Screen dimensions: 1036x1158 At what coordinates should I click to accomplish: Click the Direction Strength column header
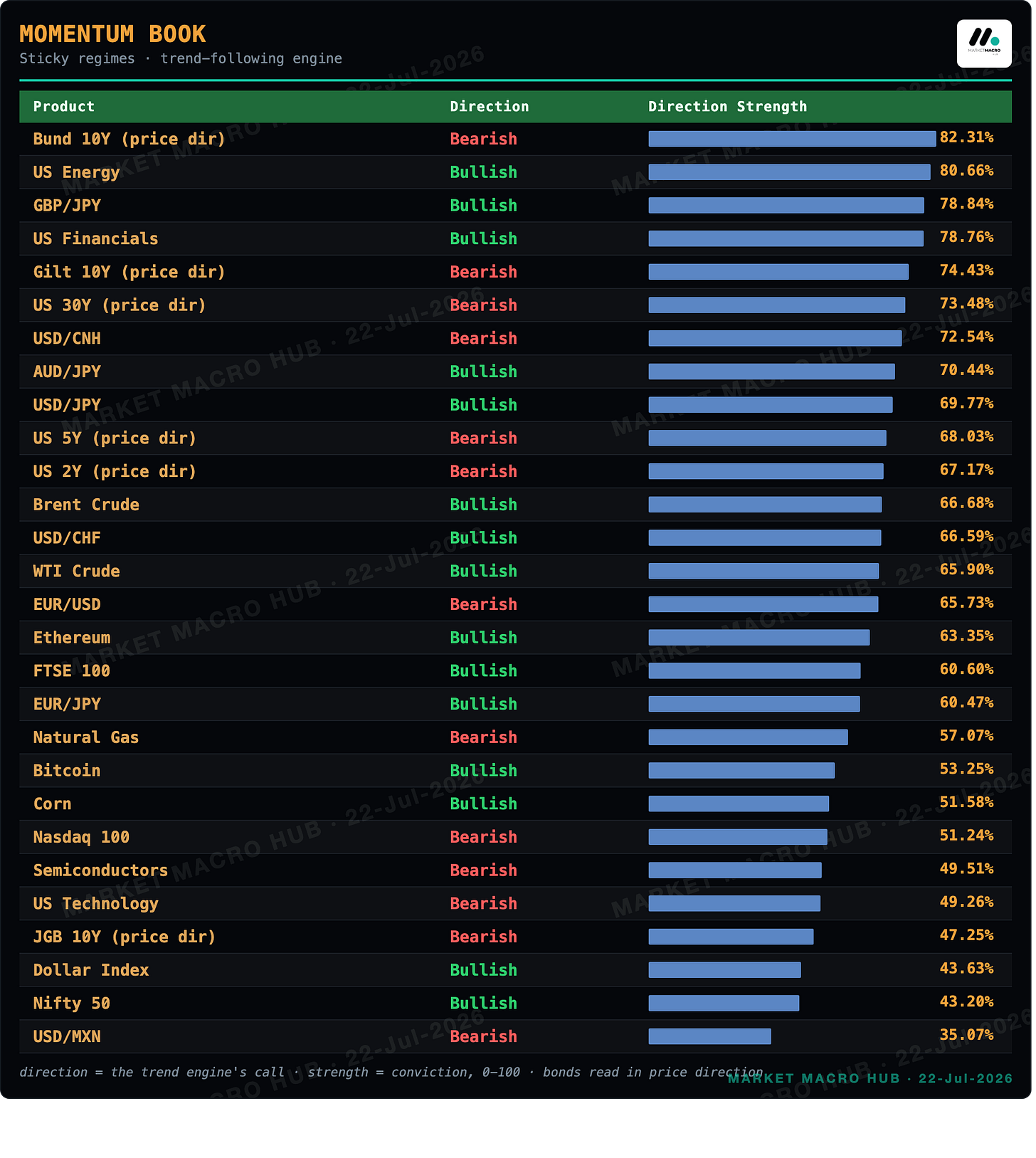pos(727,107)
